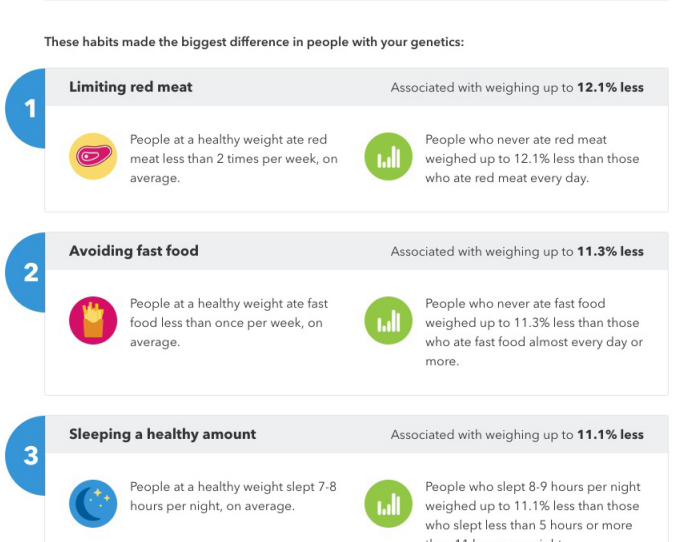Click the blue number 1 badge
This screenshot has width=677, height=542.
click(25, 108)
